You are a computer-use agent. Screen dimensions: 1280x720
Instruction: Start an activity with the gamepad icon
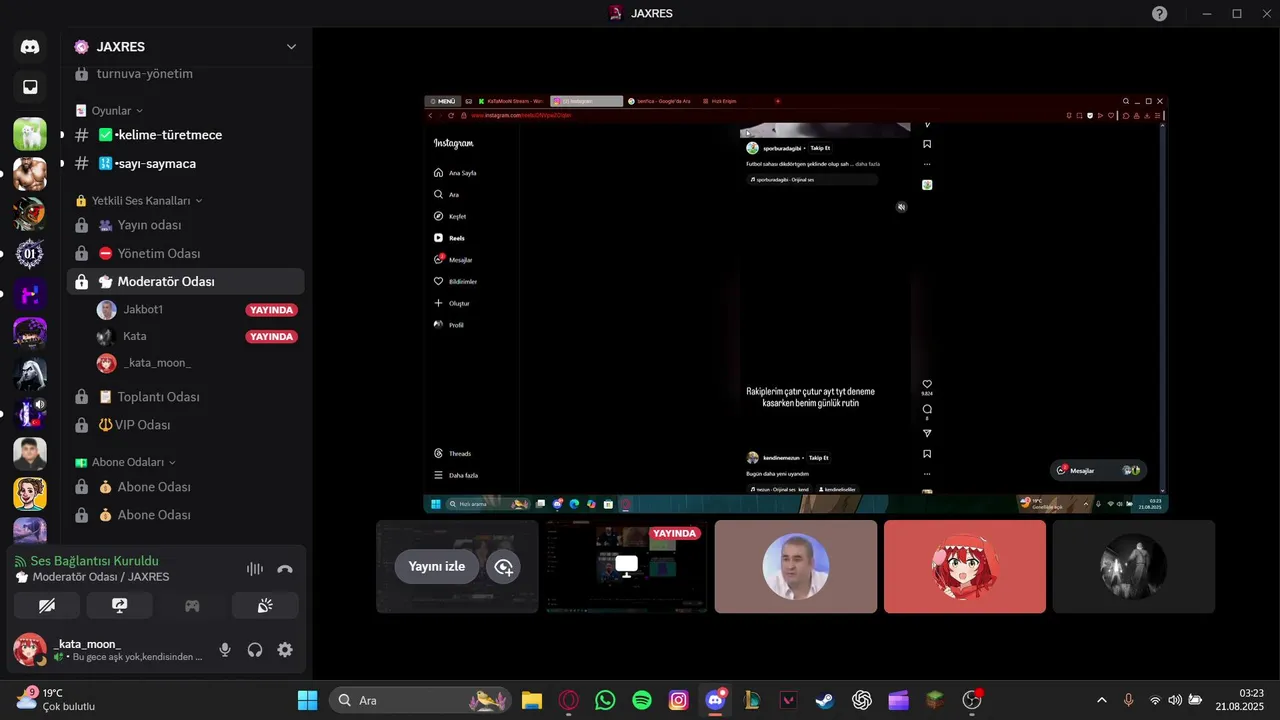coord(192,606)
